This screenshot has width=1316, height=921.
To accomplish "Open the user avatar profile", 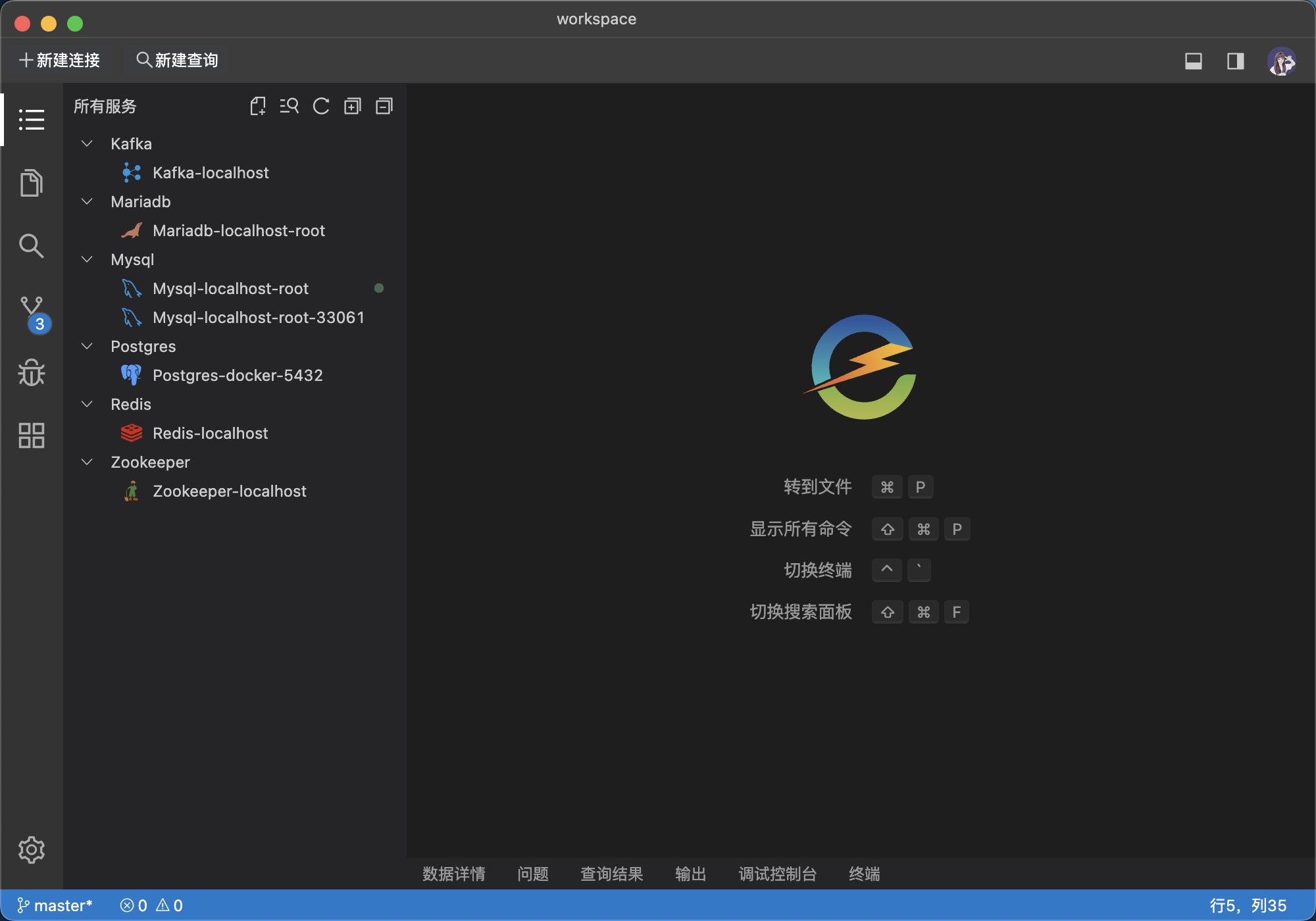I will click(1281, 61).
